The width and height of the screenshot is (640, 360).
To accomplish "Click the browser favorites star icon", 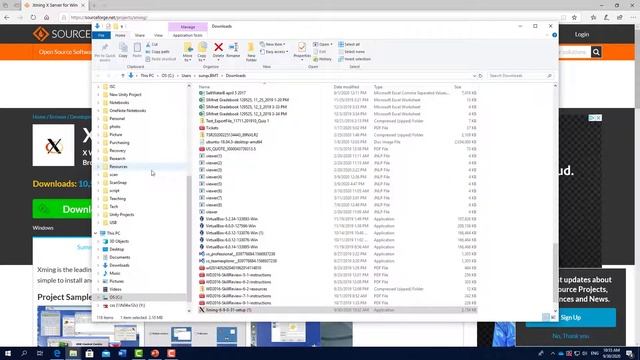I will (574, 18).
